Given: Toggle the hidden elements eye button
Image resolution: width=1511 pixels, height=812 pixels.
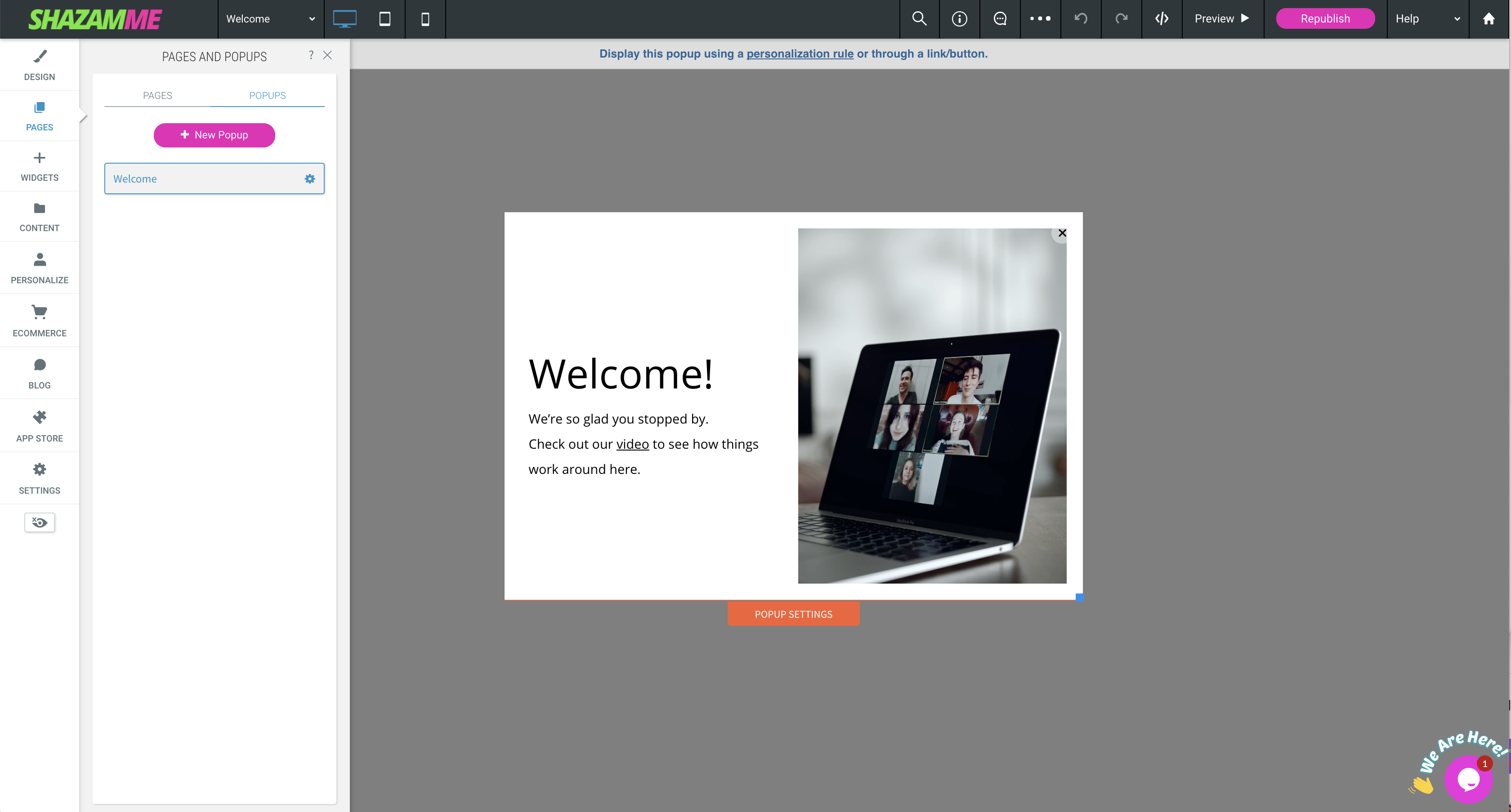Looking at the screenshot, I should [x=39, y=522].
